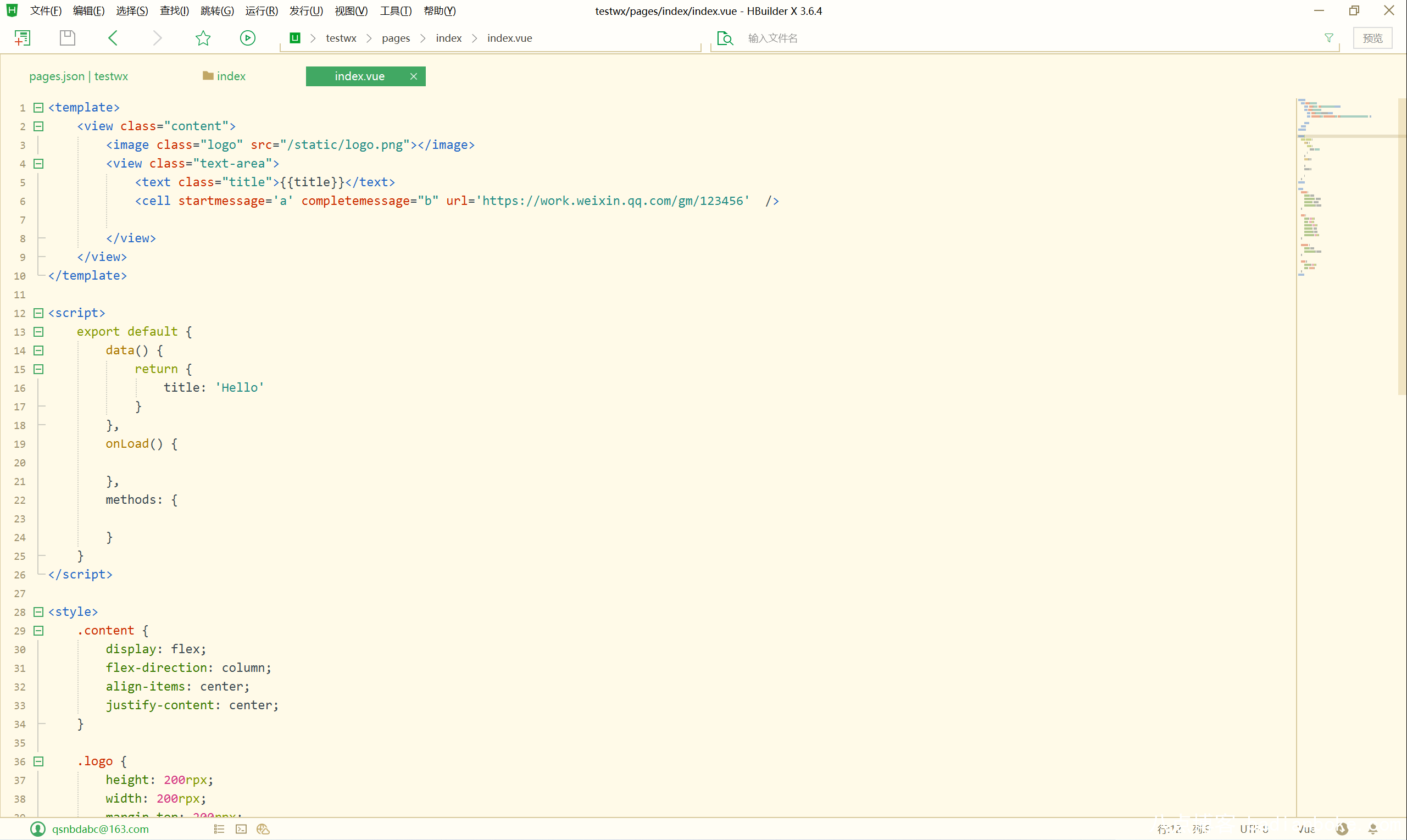Switch to pages.json | testwx tab
Screen dimensions: 1407x840
click(x=79, y=76)
